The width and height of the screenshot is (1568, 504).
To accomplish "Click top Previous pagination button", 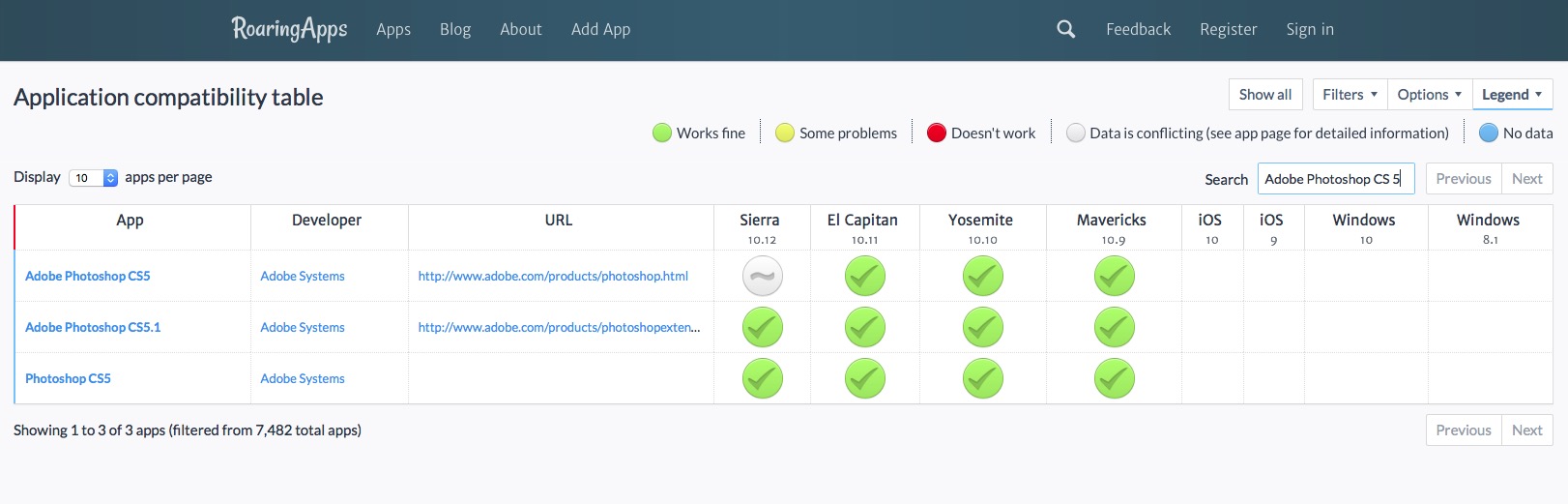I will coord(1464,178).
